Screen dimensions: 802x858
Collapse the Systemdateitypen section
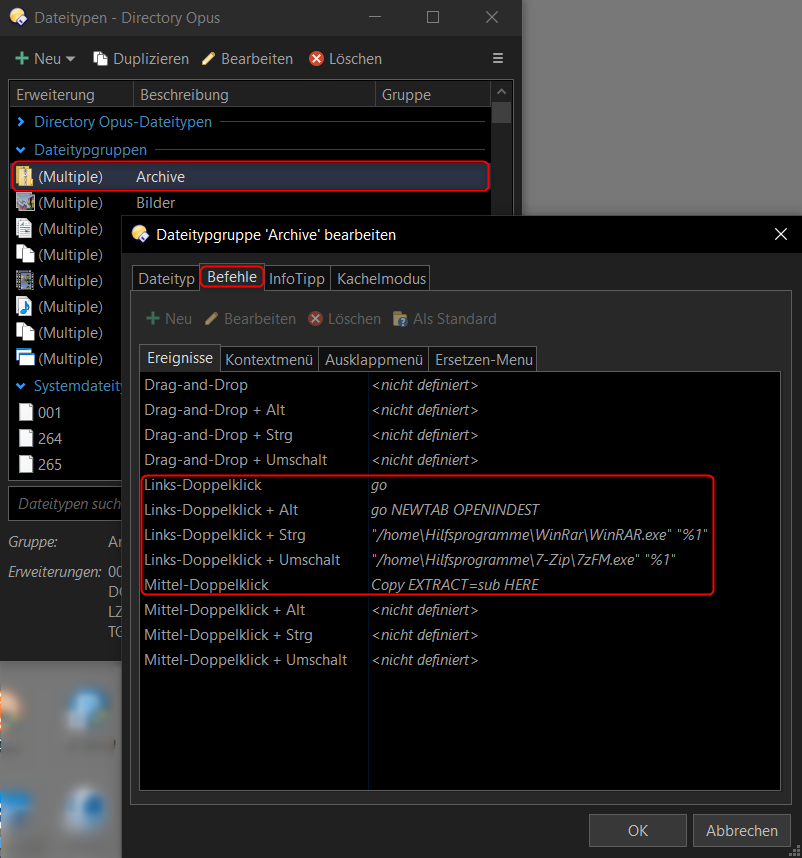tap(21, 386)
